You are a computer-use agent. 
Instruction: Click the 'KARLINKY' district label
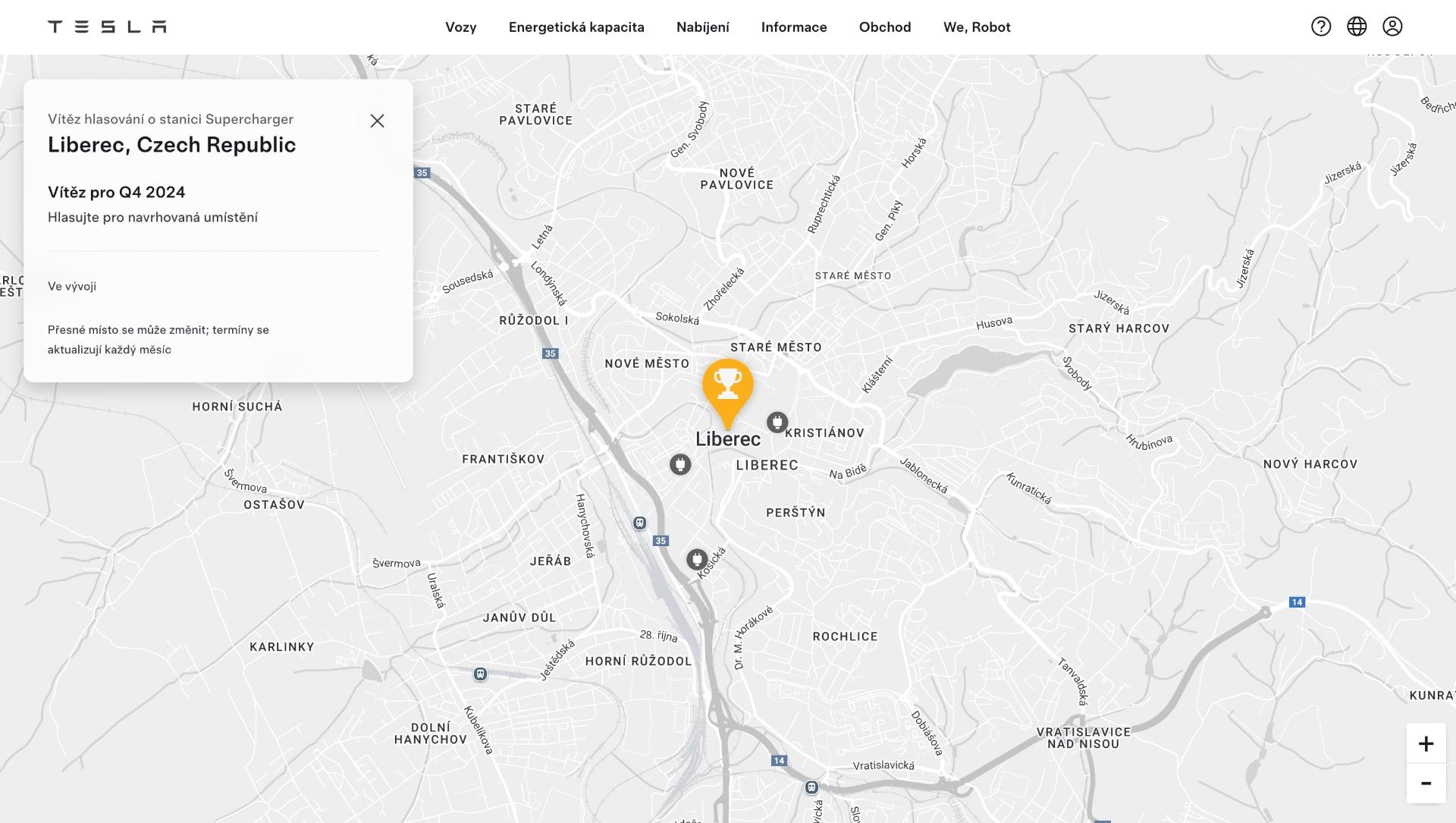coord(282,647)
